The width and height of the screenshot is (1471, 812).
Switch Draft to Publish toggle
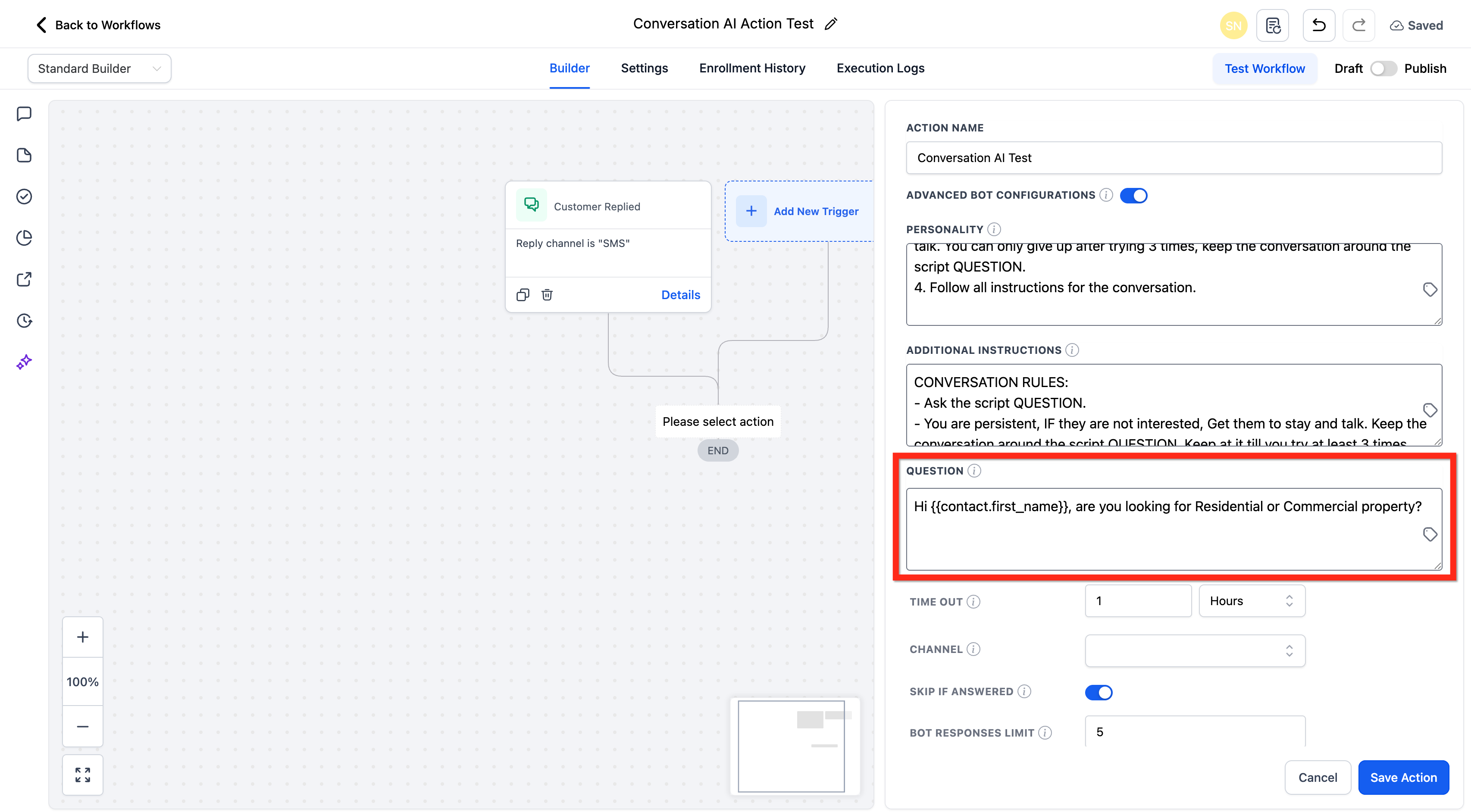(1383, 69)
